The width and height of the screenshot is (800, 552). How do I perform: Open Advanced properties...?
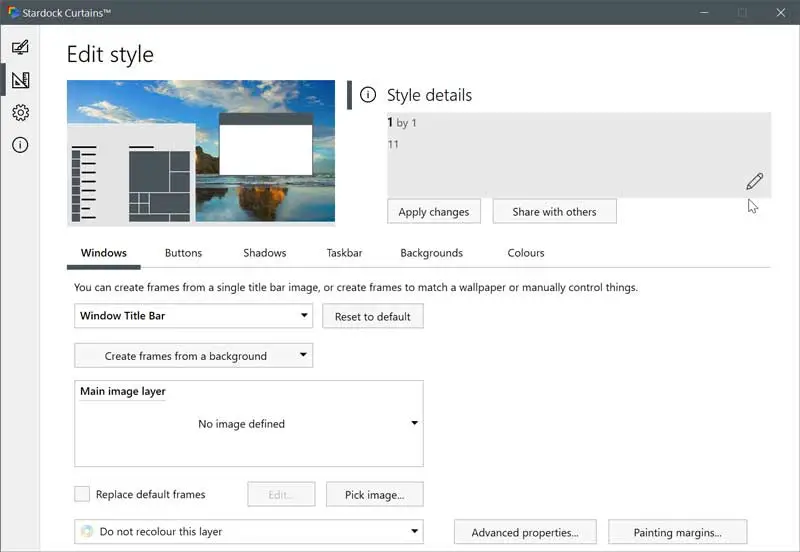(x=525, y=532)
